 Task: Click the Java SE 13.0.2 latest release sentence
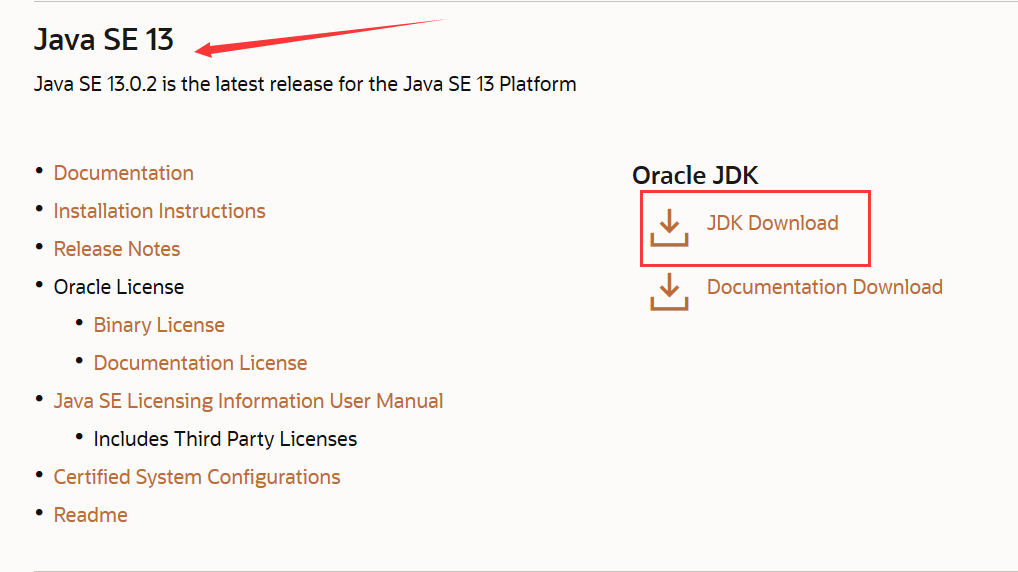click(305, 84)
